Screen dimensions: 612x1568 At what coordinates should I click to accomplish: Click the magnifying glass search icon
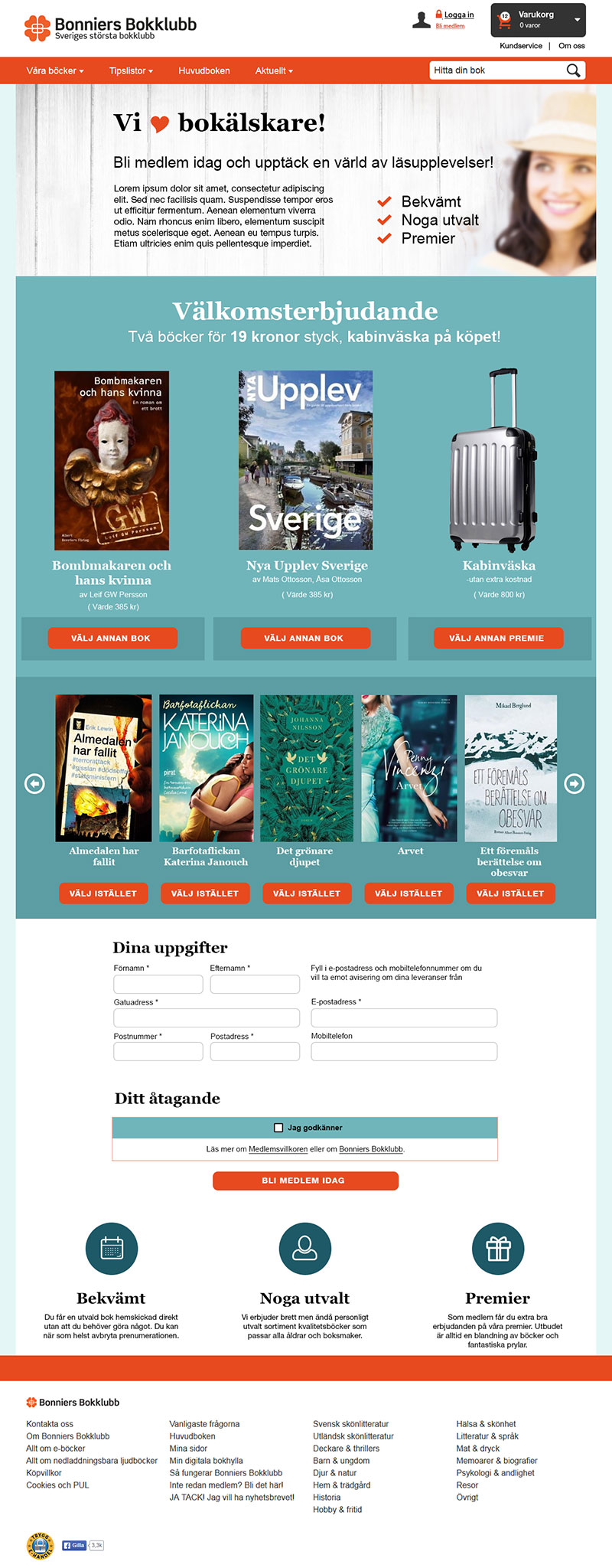pos(573,70)
